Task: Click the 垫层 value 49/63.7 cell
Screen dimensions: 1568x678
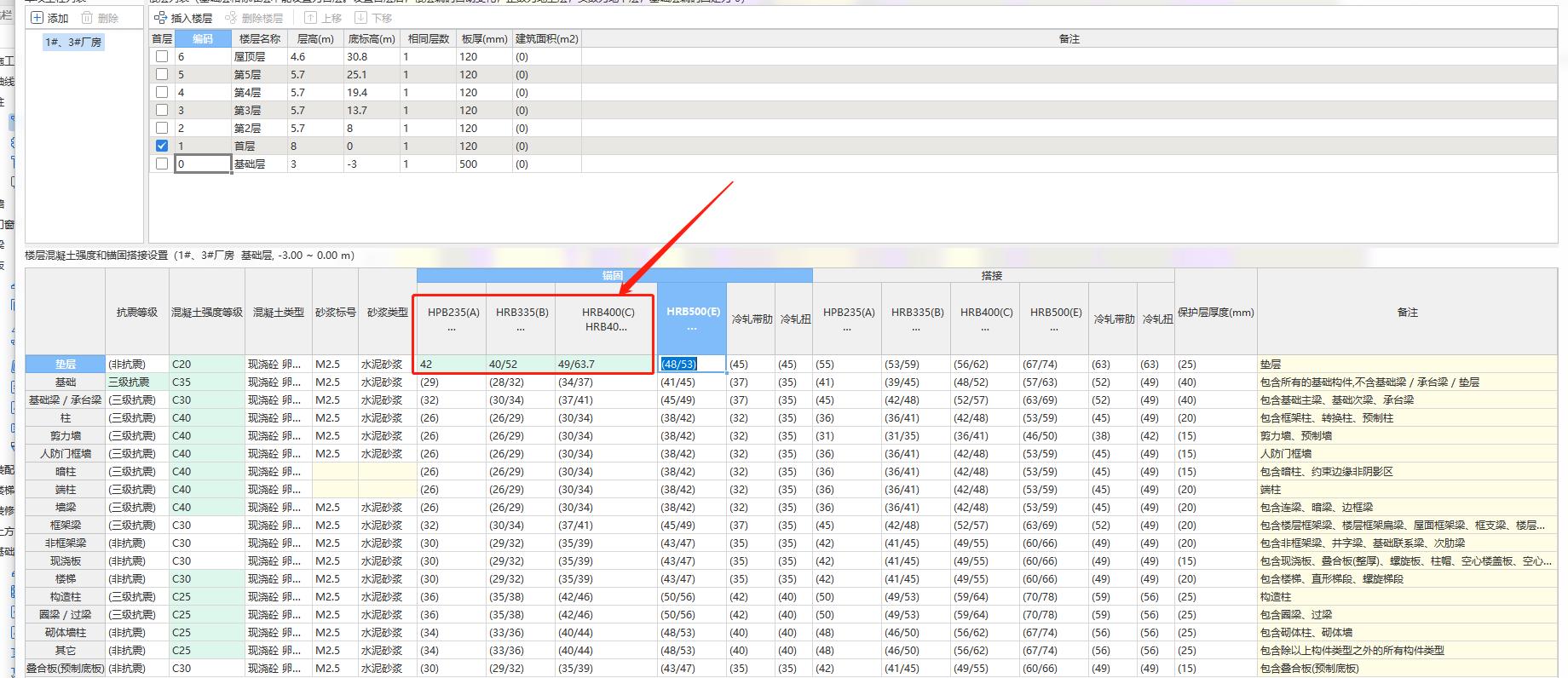Action: [x=606, y=364]
